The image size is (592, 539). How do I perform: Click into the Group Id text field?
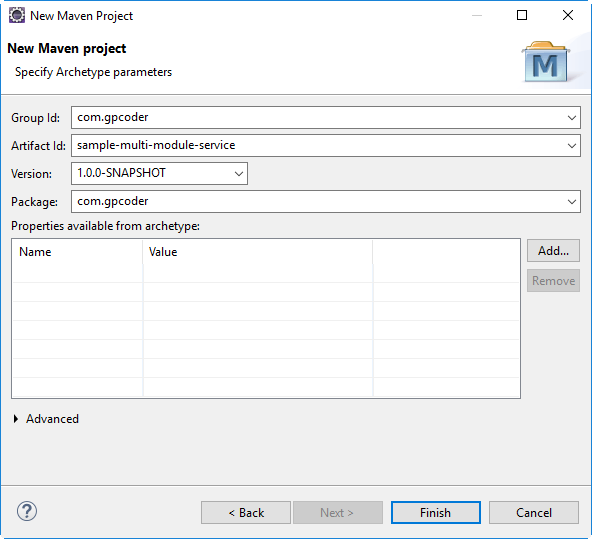click(319, 117)
